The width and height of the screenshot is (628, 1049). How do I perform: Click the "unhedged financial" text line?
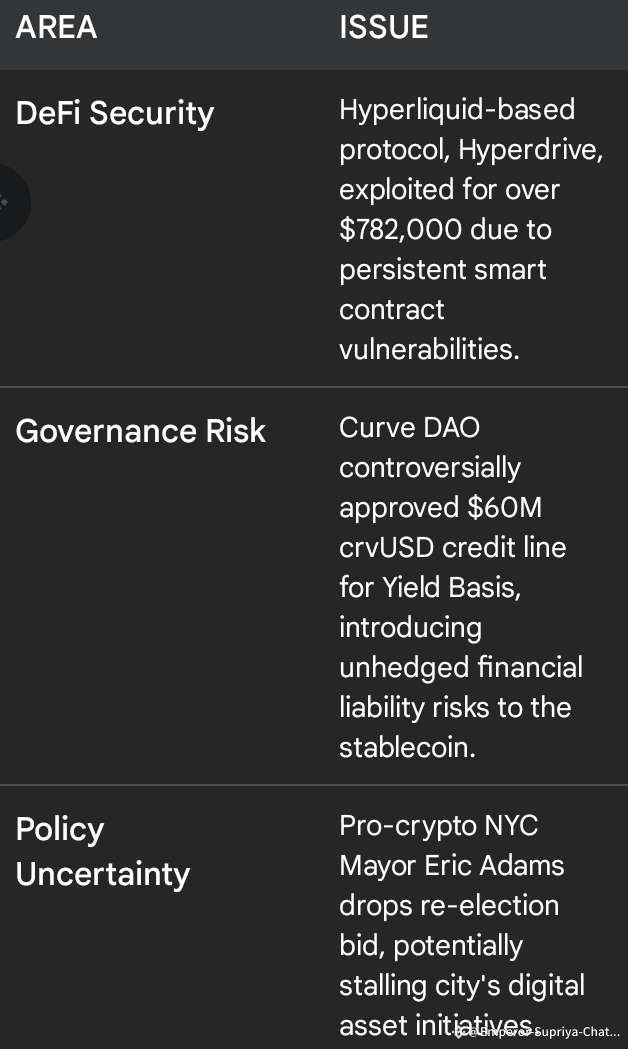(x=460, y=667)
